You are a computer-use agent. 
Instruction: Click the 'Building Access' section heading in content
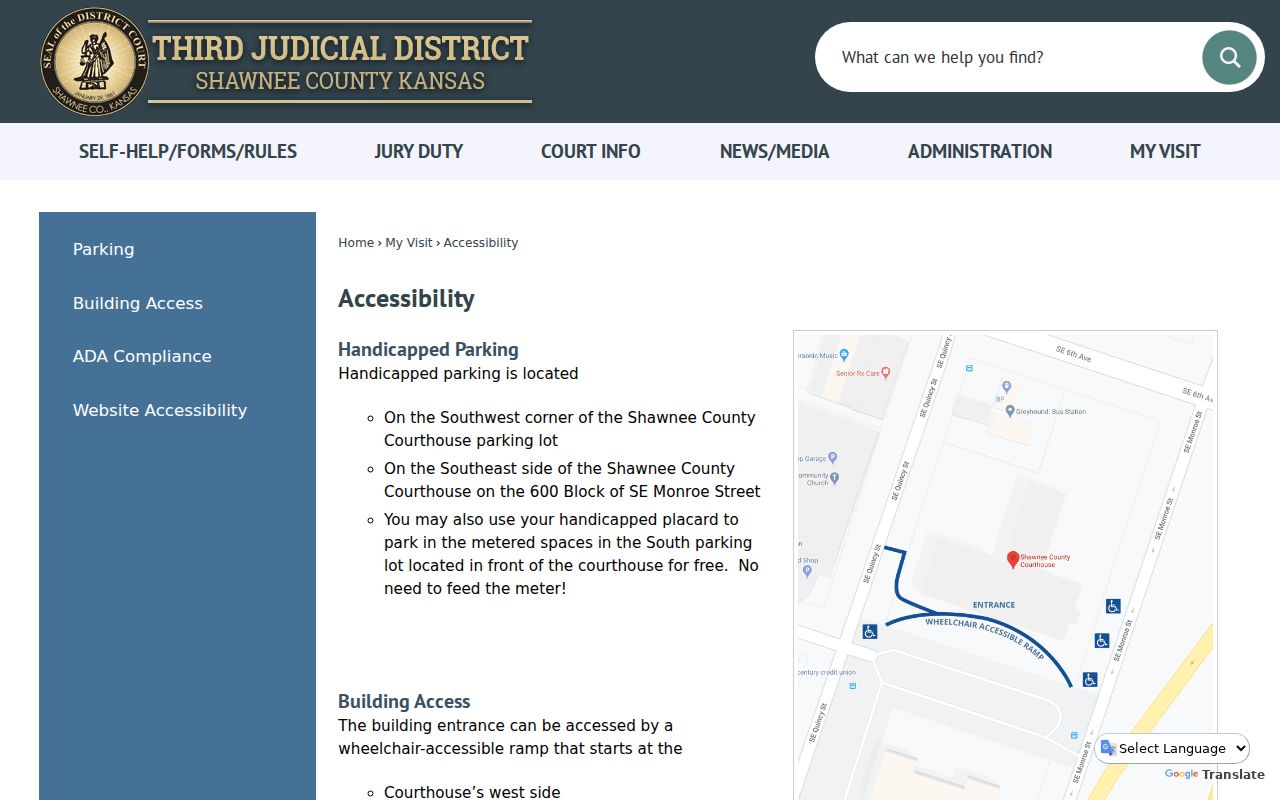click(x=404, y=701)
